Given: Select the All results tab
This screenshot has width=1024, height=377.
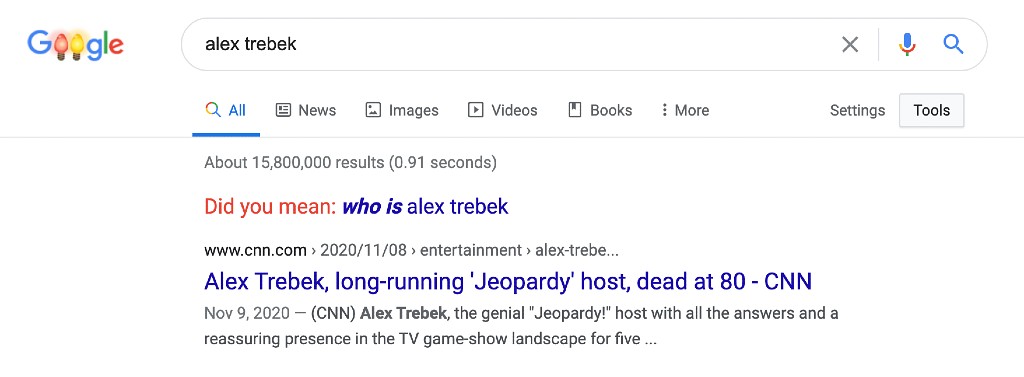Looking at the screenshot, I should [226, 110].
